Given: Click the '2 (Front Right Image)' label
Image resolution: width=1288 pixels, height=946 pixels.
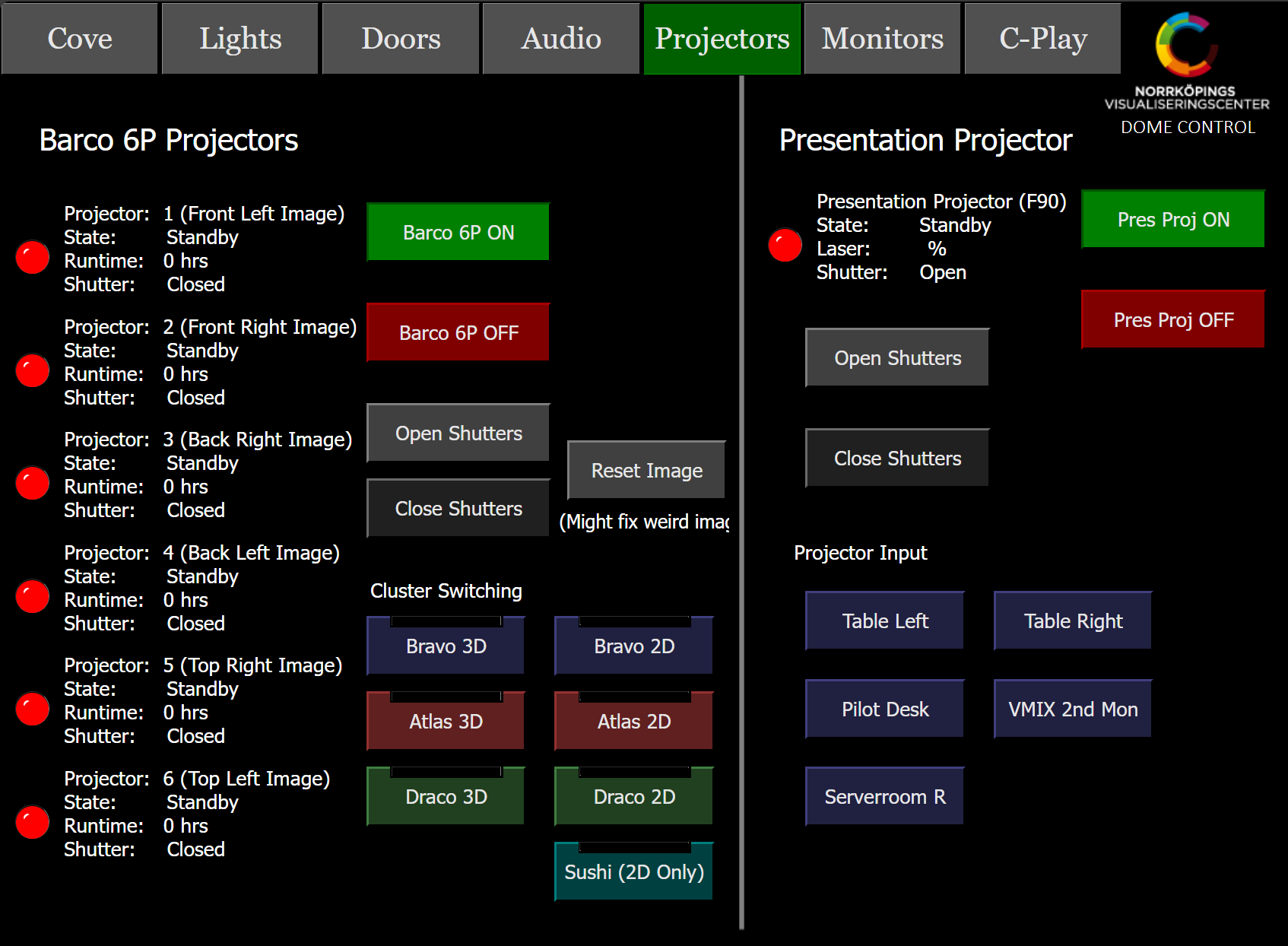Looking at the screenshot, I should click(x=260, y=327).
